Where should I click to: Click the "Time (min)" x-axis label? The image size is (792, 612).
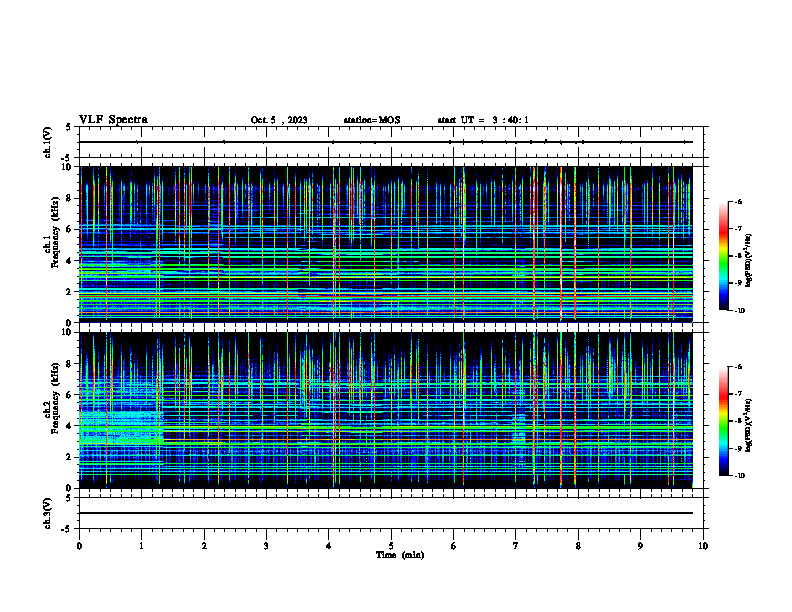point(400,555)
